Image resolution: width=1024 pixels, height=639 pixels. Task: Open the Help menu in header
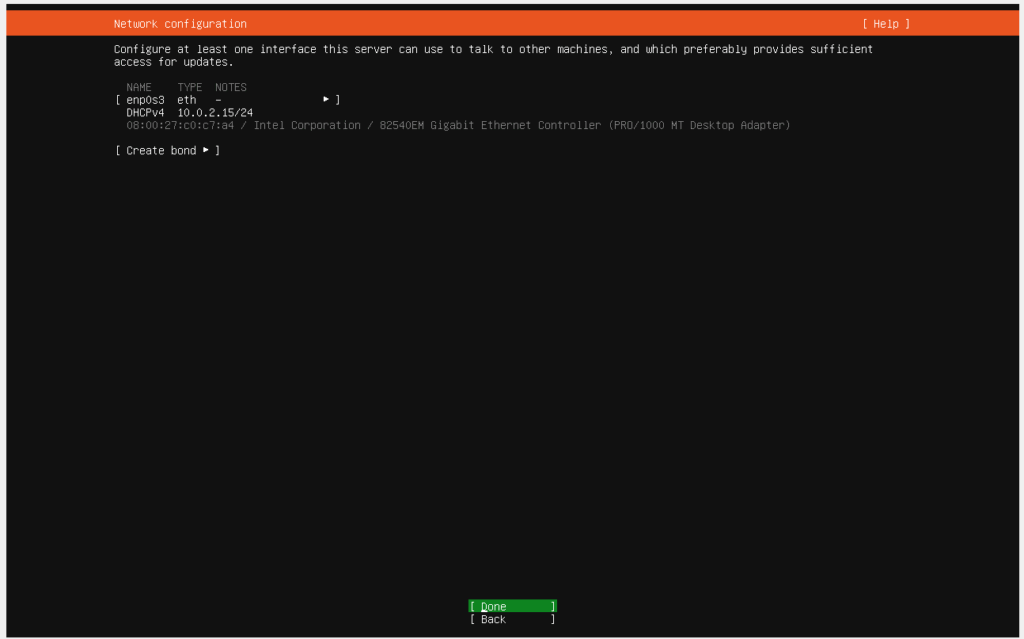pos(886,24)
